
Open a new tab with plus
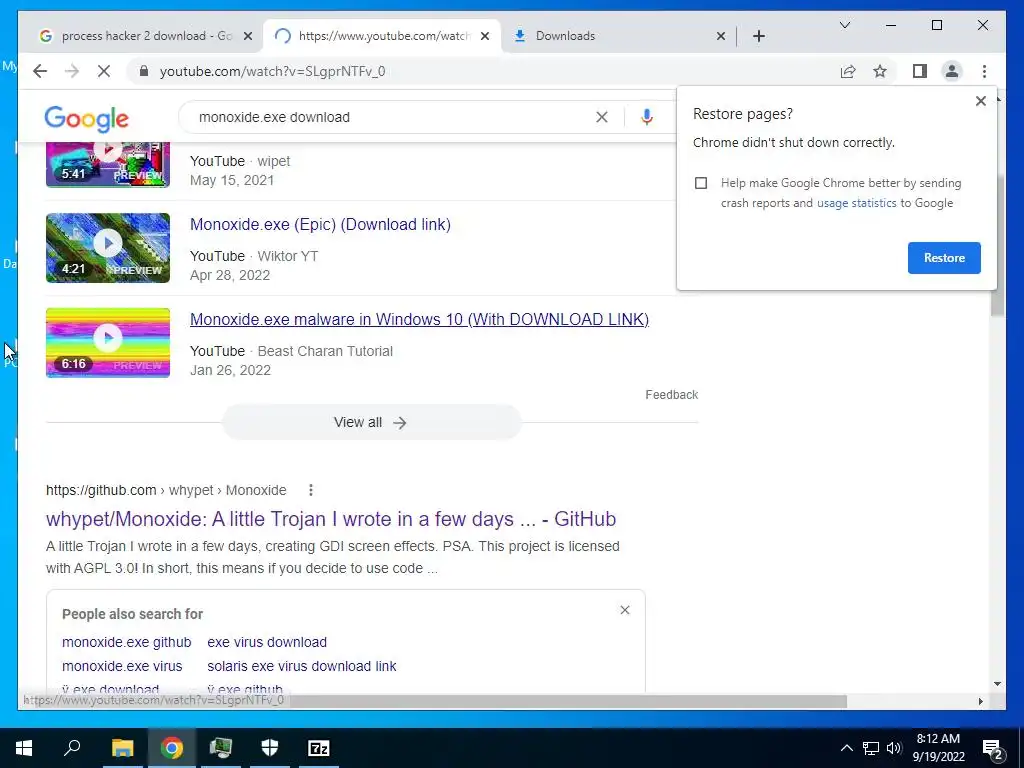click(758, 36)
